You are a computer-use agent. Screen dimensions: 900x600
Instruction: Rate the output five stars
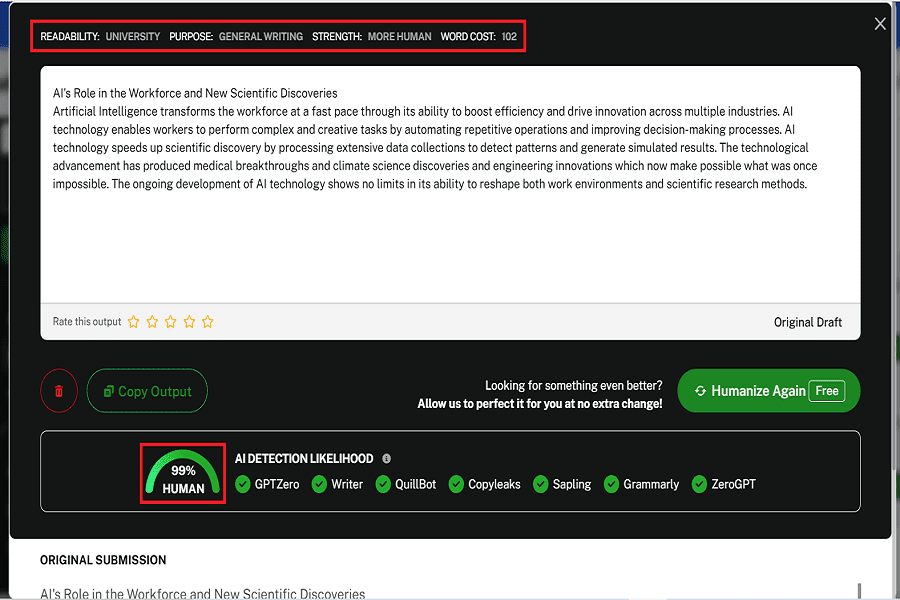click(208, 322)
